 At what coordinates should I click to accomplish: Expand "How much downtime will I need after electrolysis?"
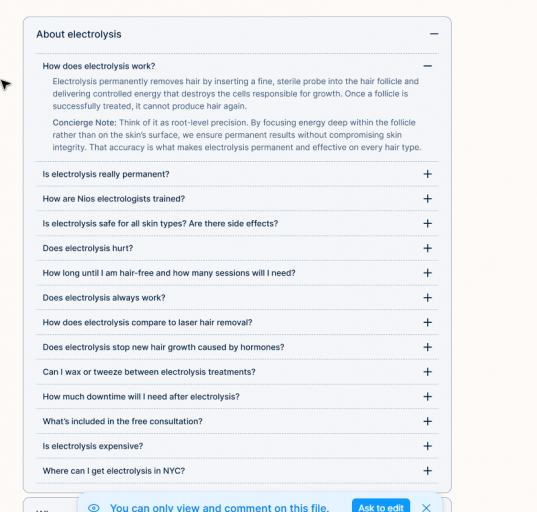pyautogui.click(x=237, y=397)
